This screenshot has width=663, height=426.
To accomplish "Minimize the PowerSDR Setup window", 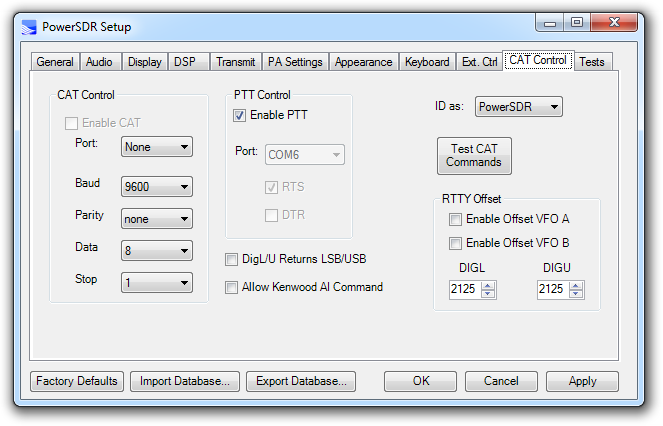I will pos(550,23).
